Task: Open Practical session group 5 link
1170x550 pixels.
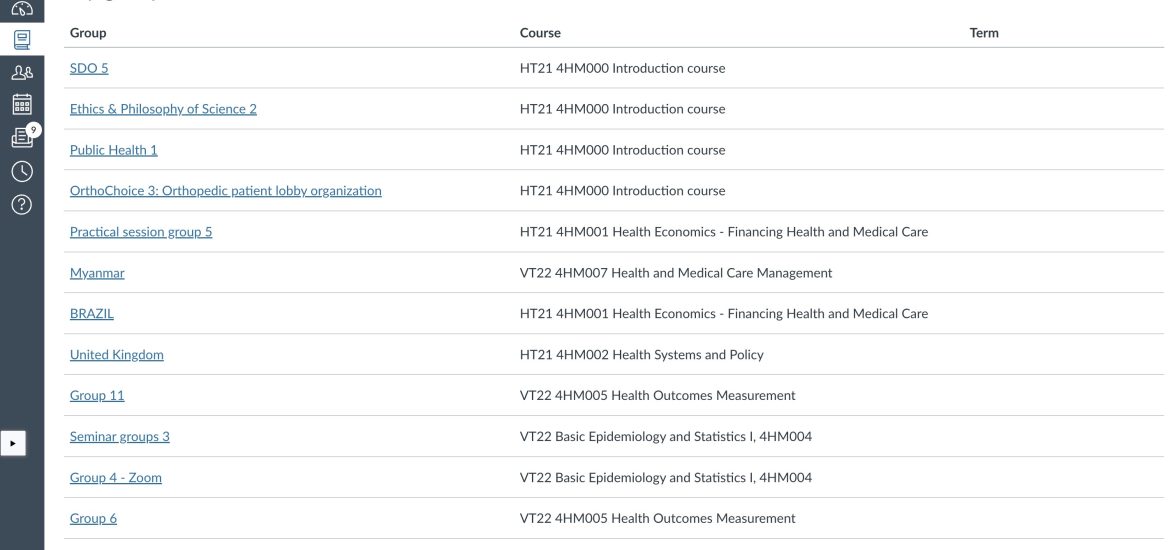Action: [141, 231]
